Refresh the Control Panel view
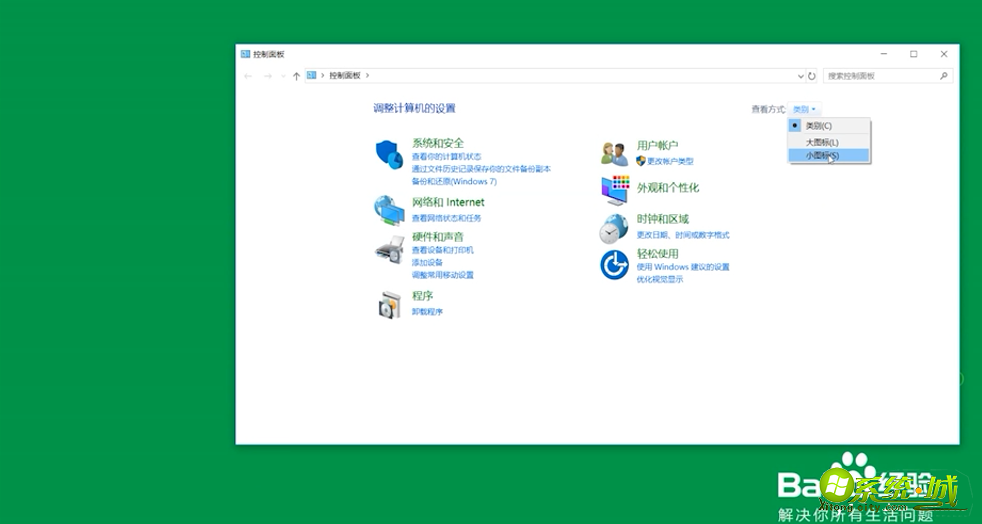Viewport: 982px width, 524px height. (812, 76)
